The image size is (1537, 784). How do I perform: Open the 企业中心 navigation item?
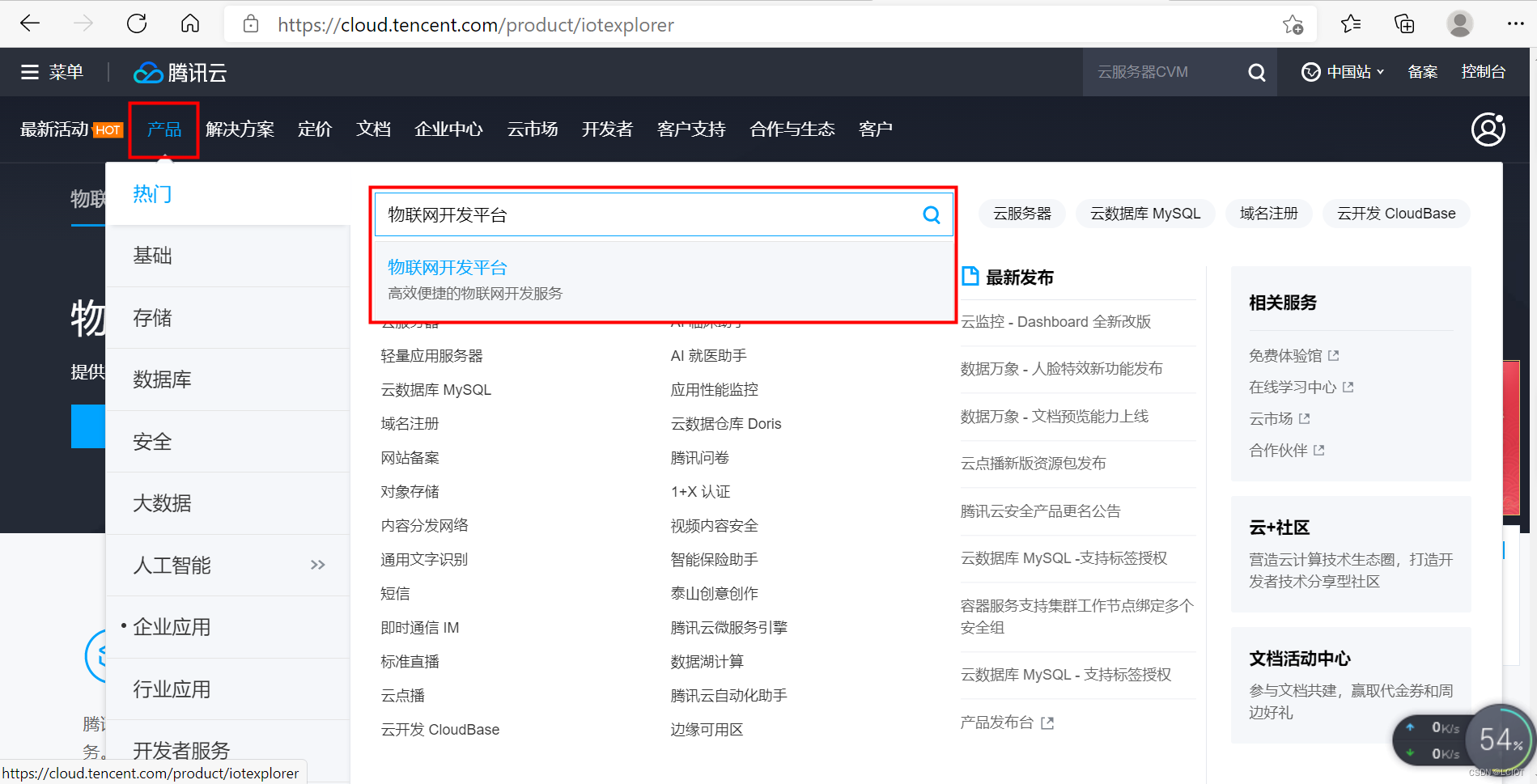pyautogui.click(x=448, y=129)
